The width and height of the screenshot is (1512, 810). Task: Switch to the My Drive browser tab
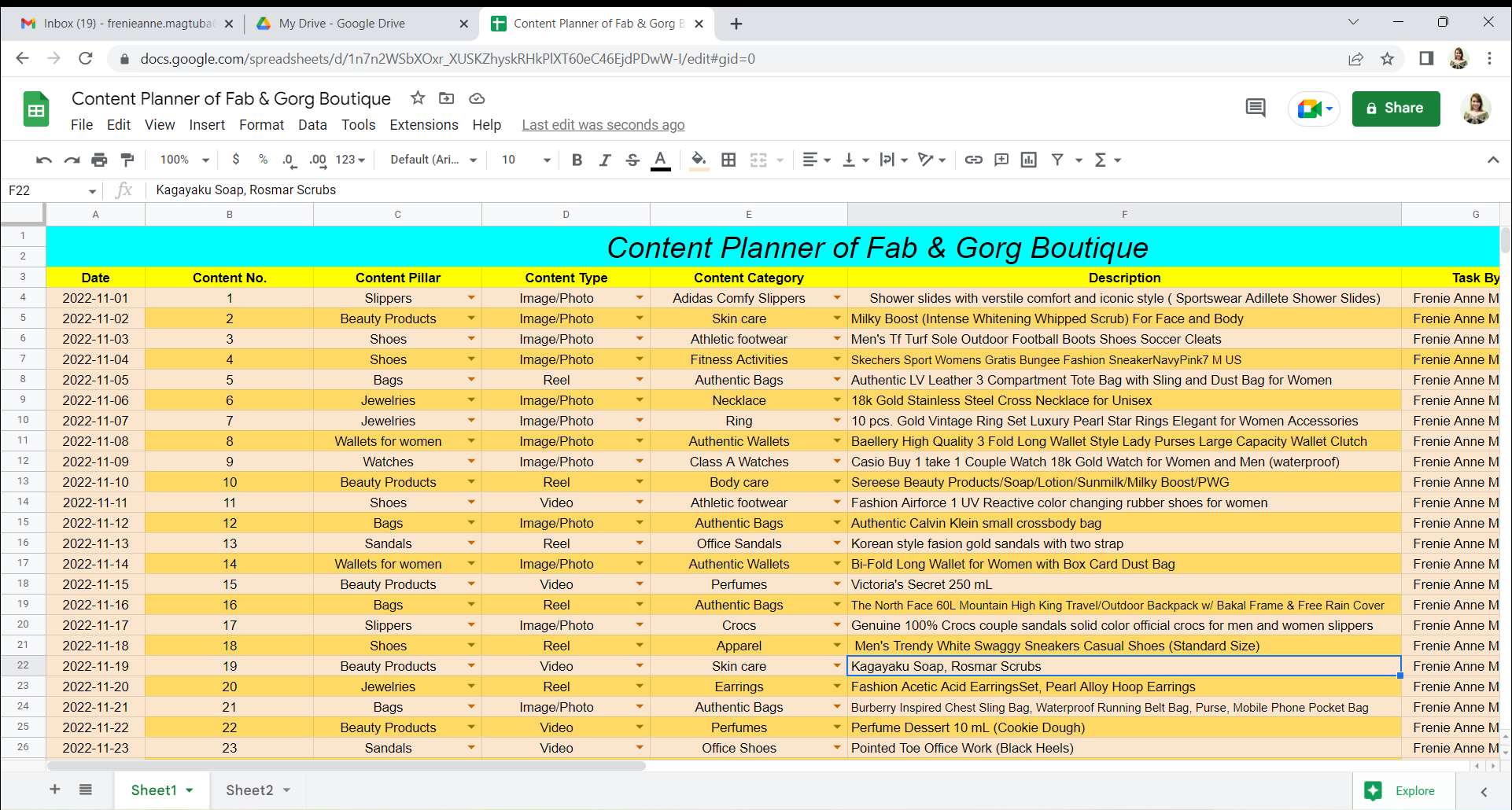click(x=361, y=24)
